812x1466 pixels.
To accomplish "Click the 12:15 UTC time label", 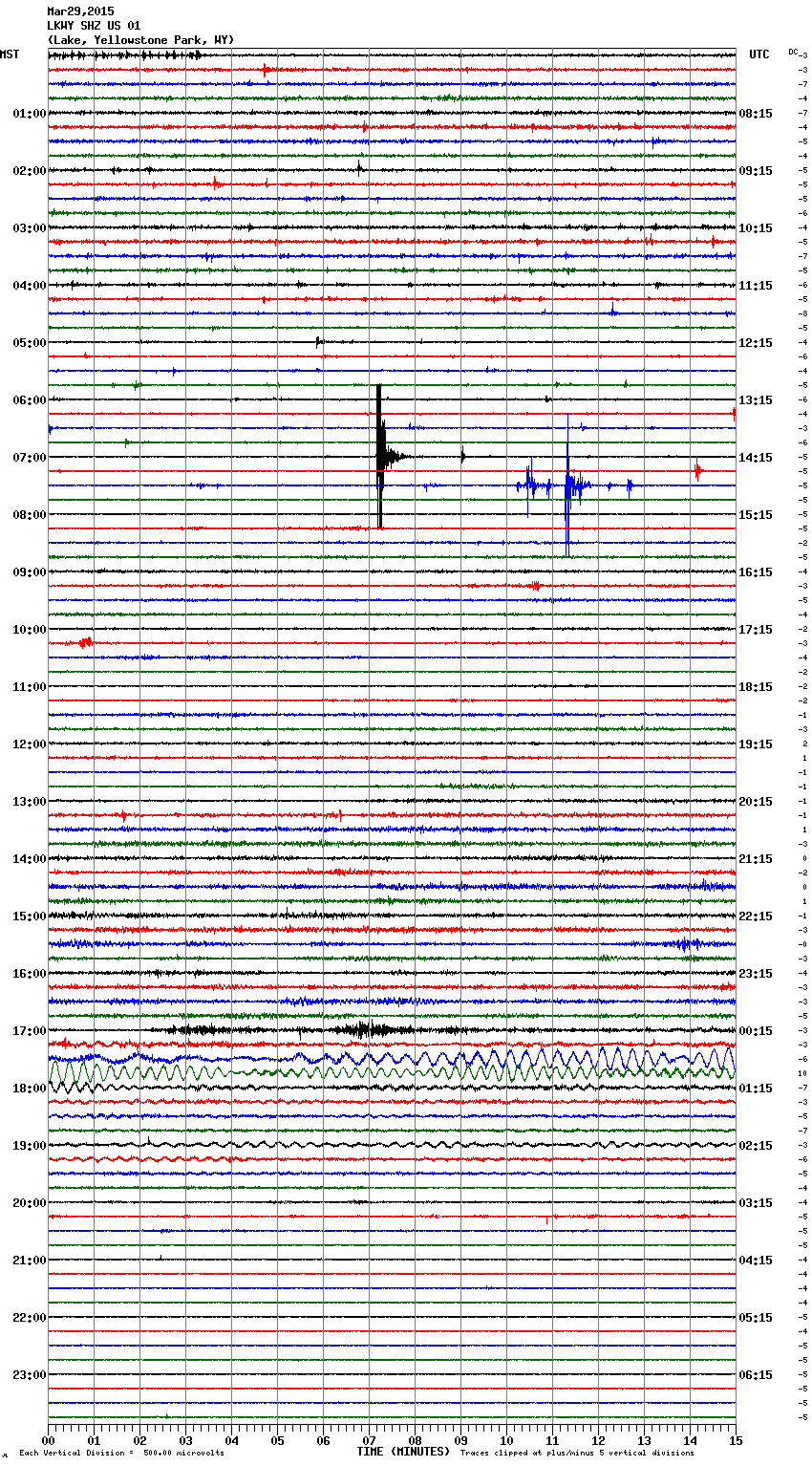I will 756,343.
